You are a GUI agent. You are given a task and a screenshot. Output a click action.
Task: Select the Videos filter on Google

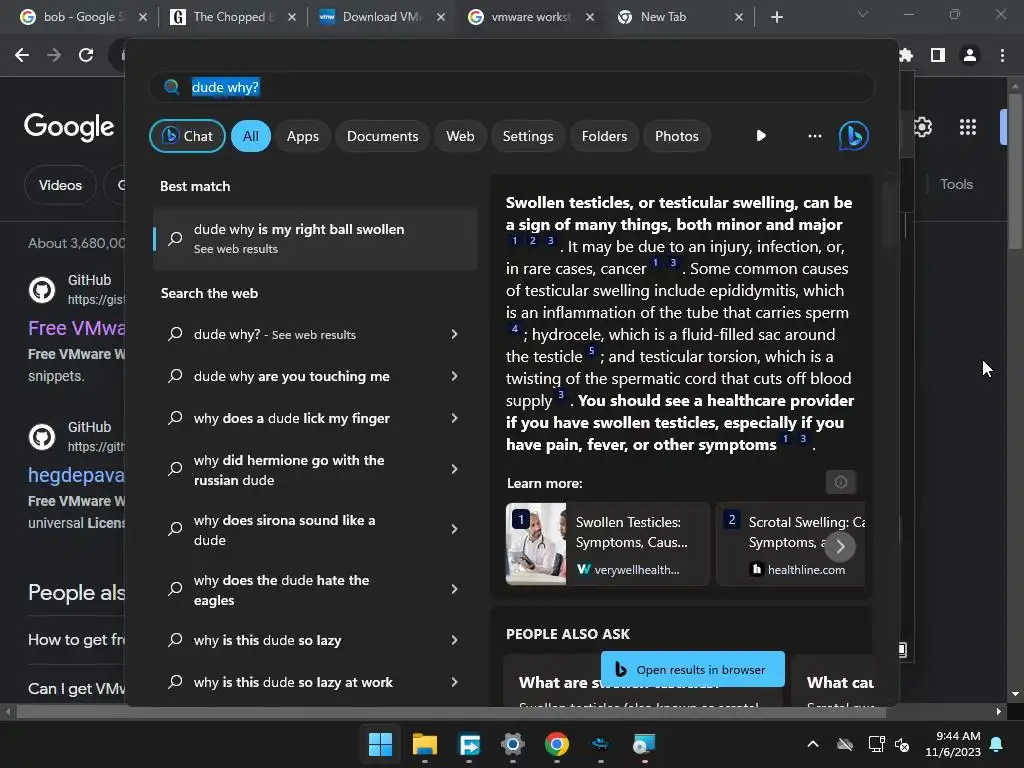point(60,185)
